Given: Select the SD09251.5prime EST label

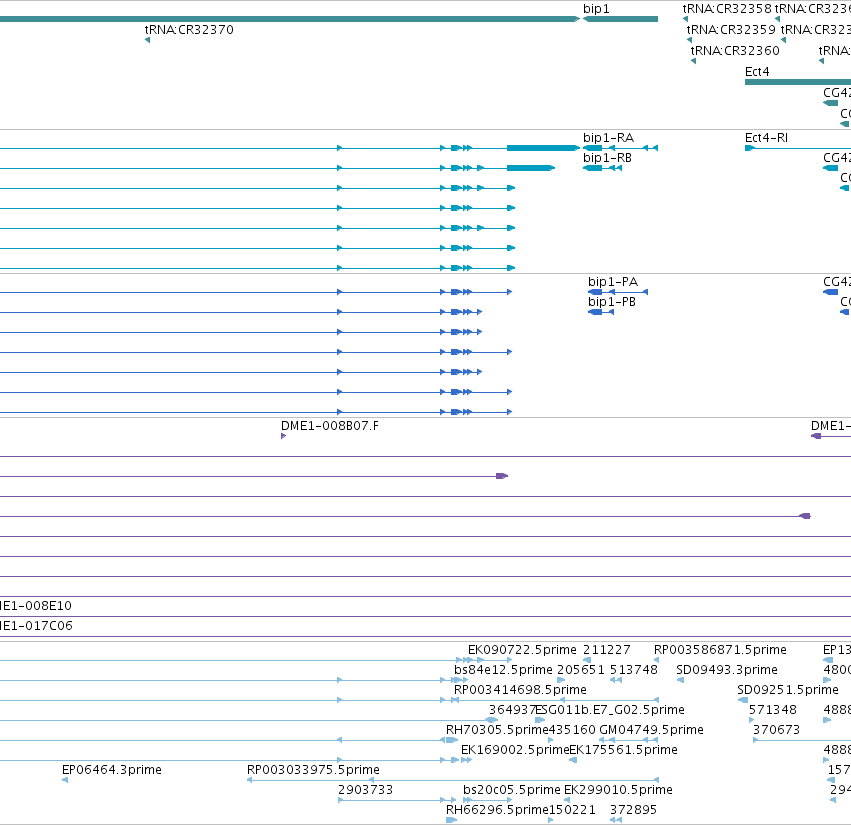Looking at the screenshot, I should pos(788,690).
